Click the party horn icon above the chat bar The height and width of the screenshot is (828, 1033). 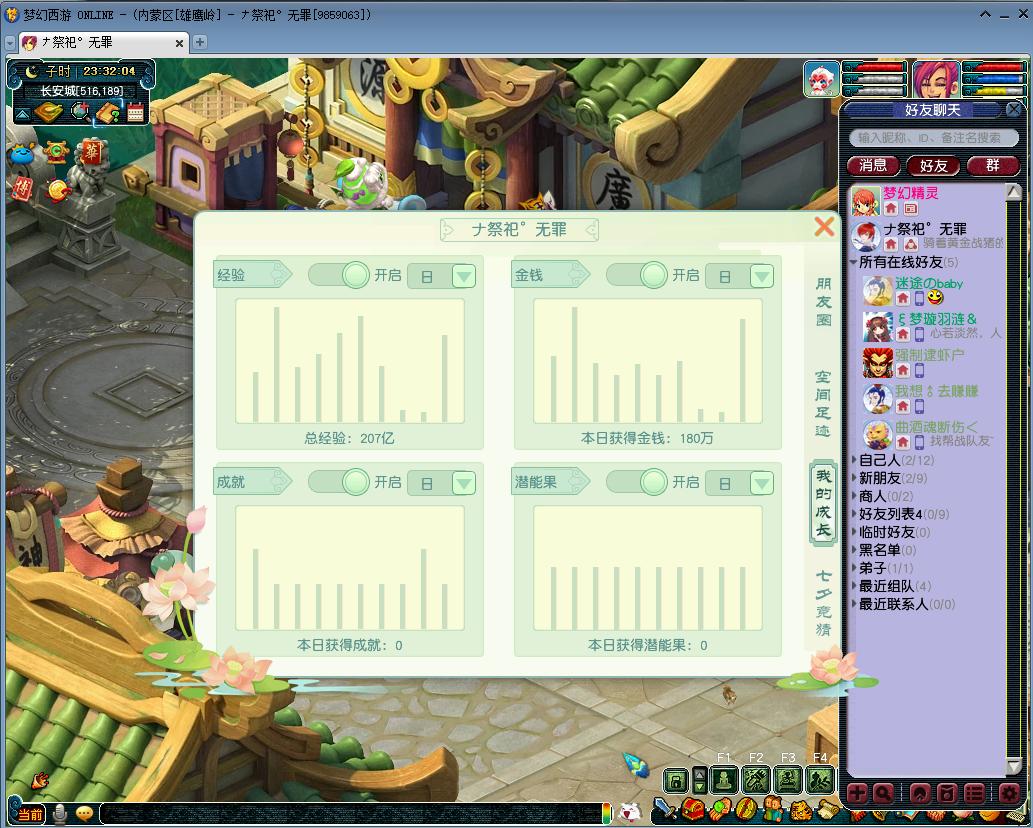point(40,781)
